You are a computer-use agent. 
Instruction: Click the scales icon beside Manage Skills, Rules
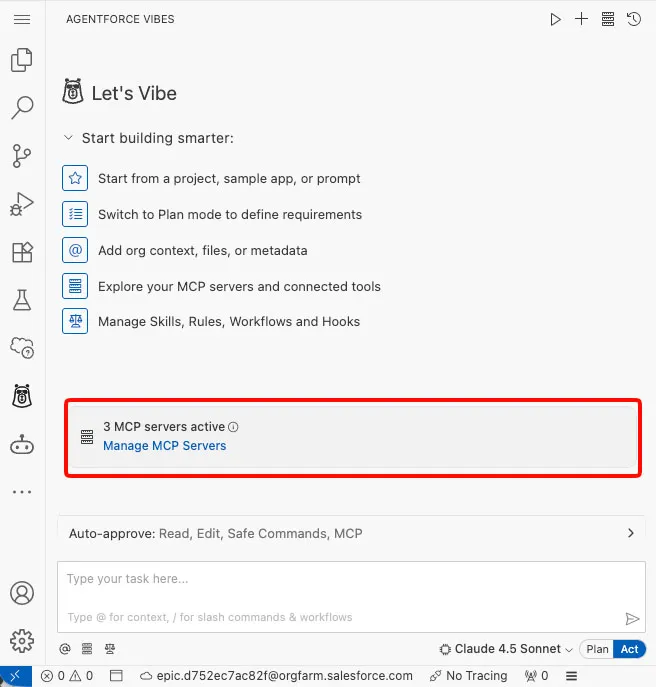click(x=75, y=321)
